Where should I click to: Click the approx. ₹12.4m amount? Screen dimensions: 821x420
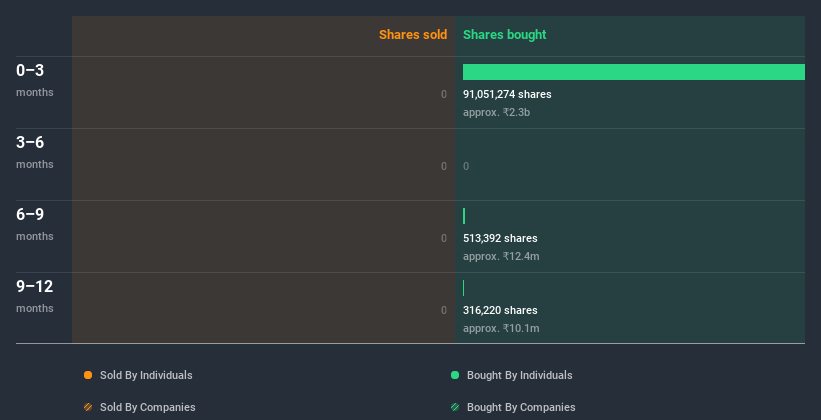501,256
